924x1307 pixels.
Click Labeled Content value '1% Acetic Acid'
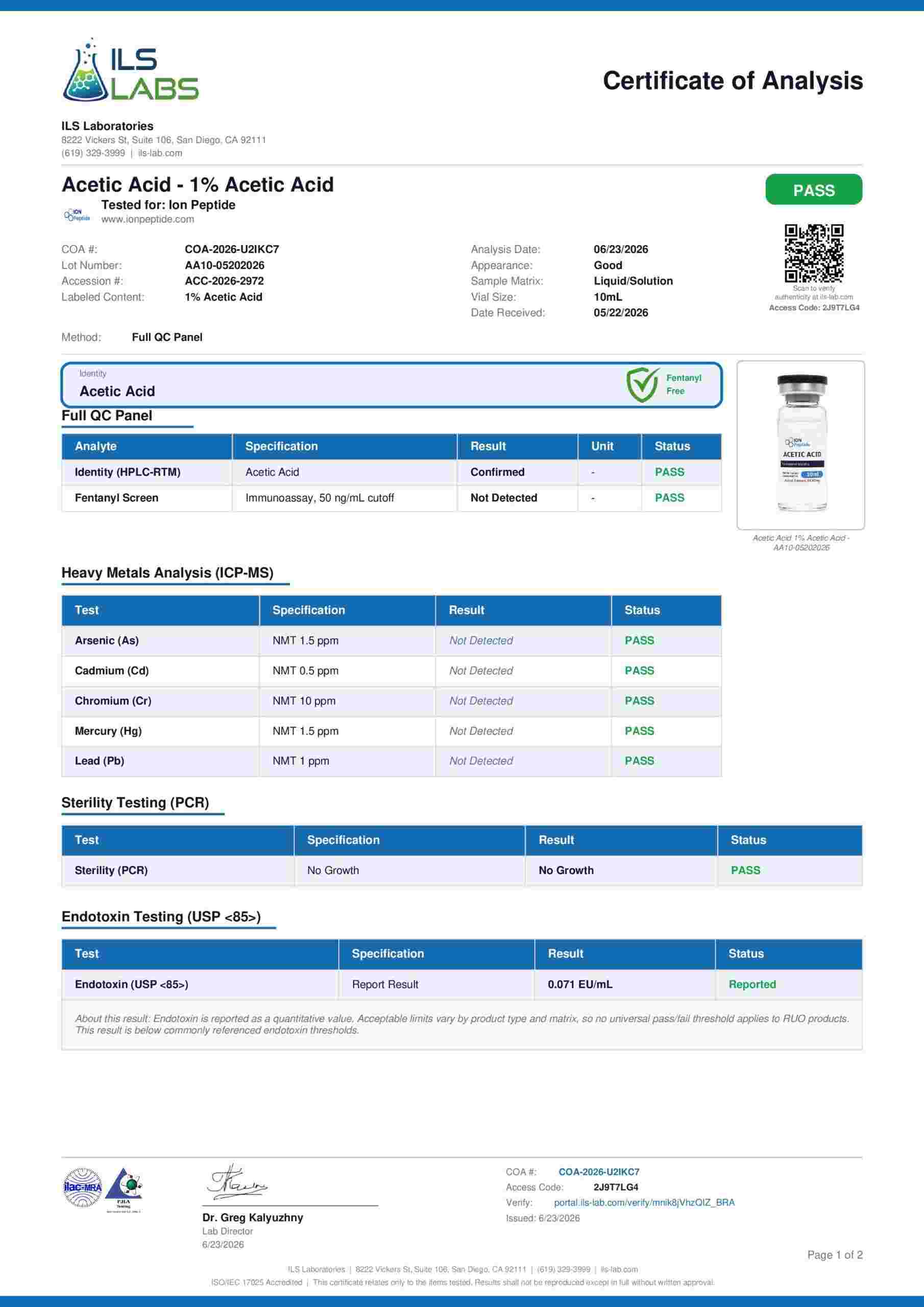point(223,297)
